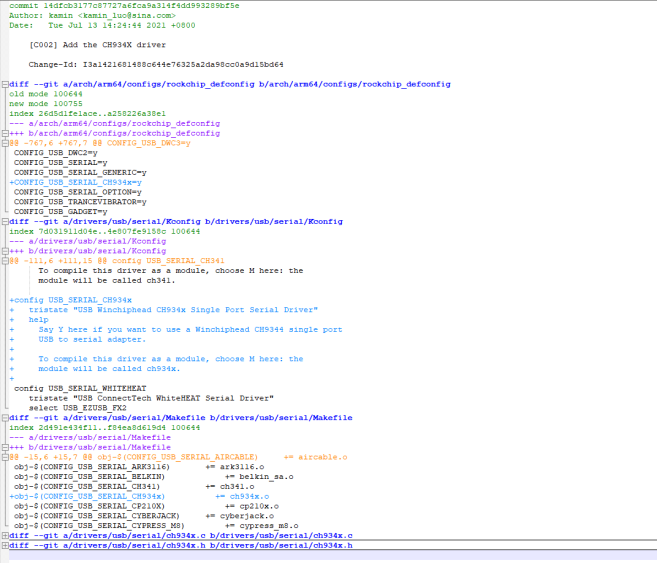Click the CONFIG_USB_DWC2=y line
657x563 pixels.
pyautogui.click(x=56, y=153)
